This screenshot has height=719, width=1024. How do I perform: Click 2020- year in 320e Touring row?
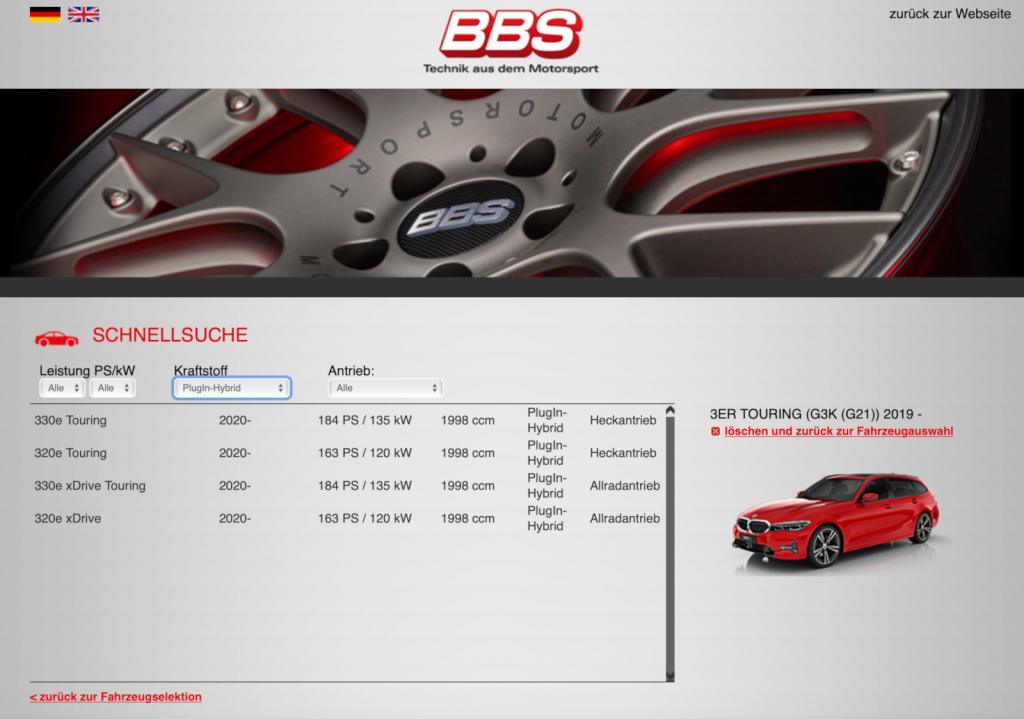point(235,453)
